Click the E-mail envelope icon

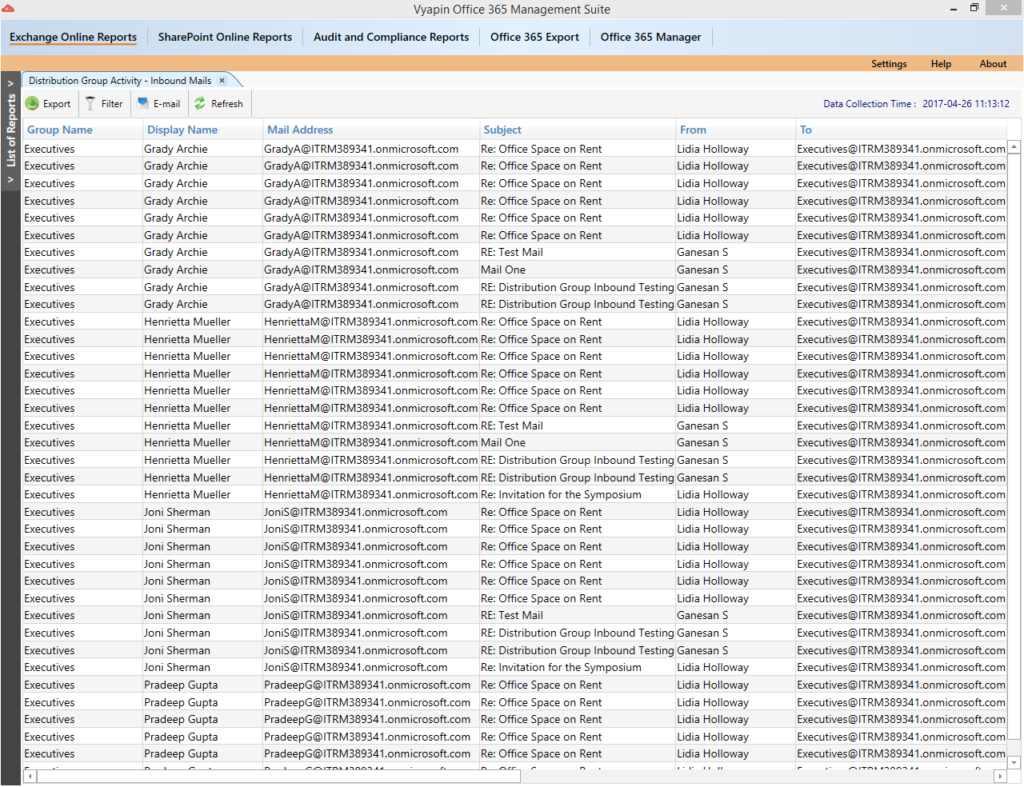click(x=142, y=103)
